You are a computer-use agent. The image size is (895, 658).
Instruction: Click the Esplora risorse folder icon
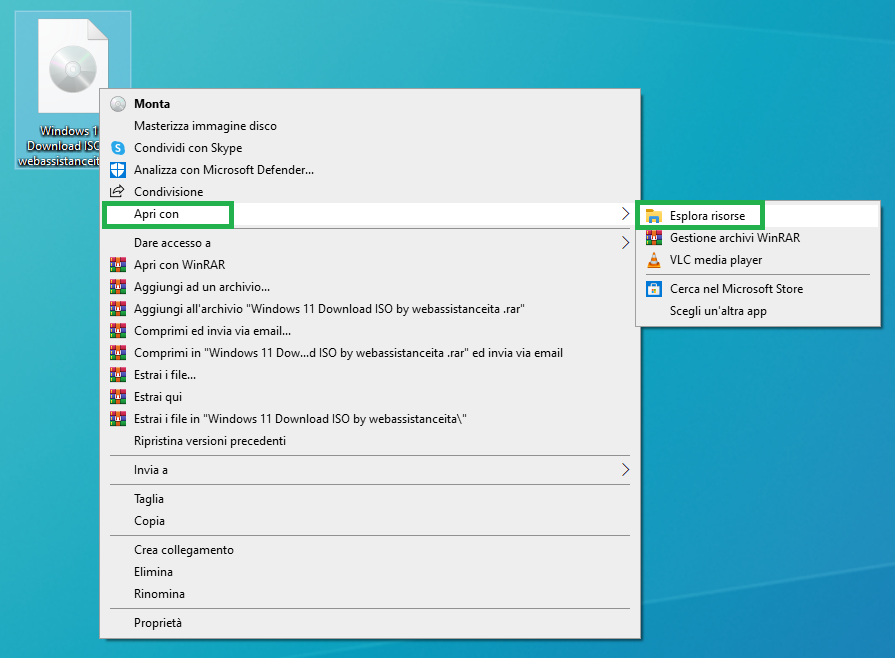coord(654,216)
